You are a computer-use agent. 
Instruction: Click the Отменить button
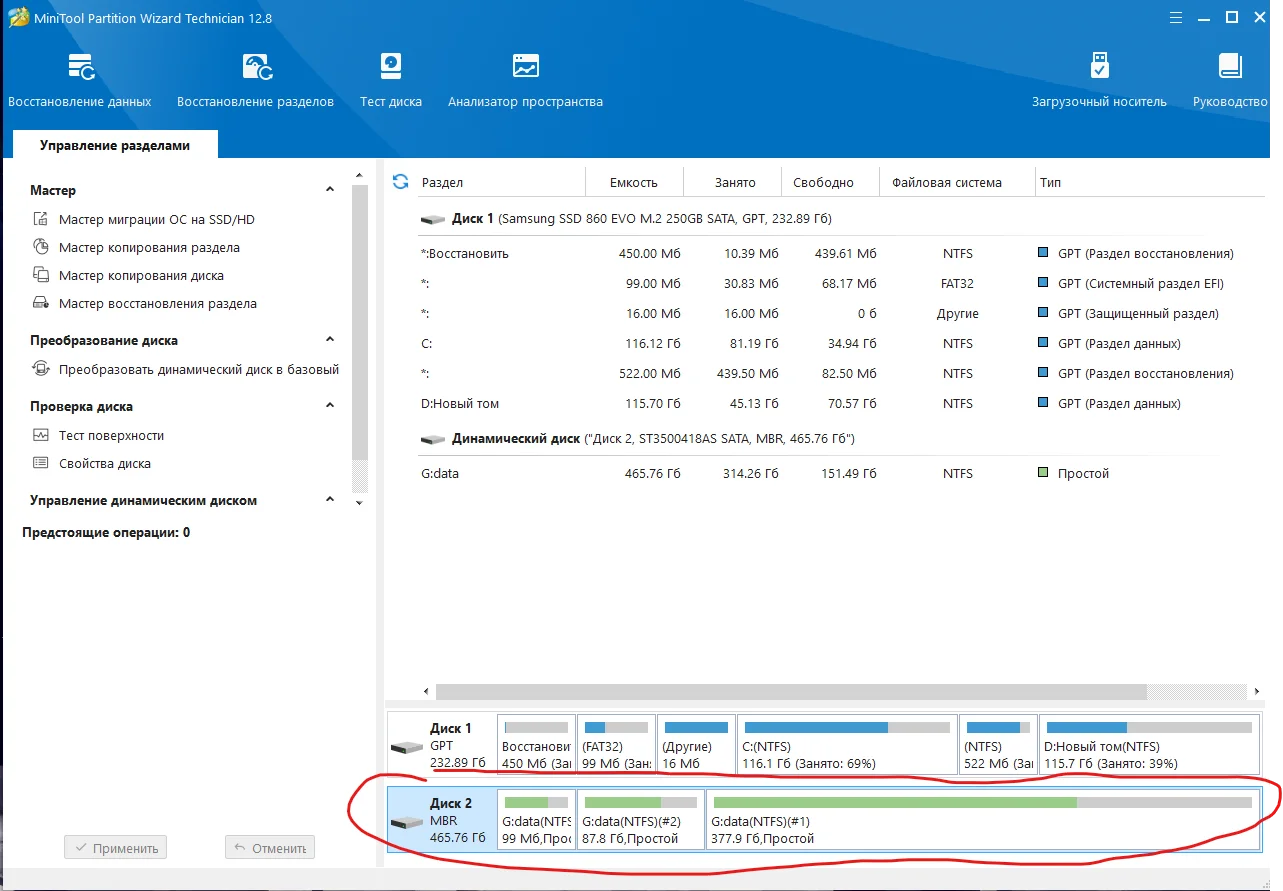pos(269,848)
